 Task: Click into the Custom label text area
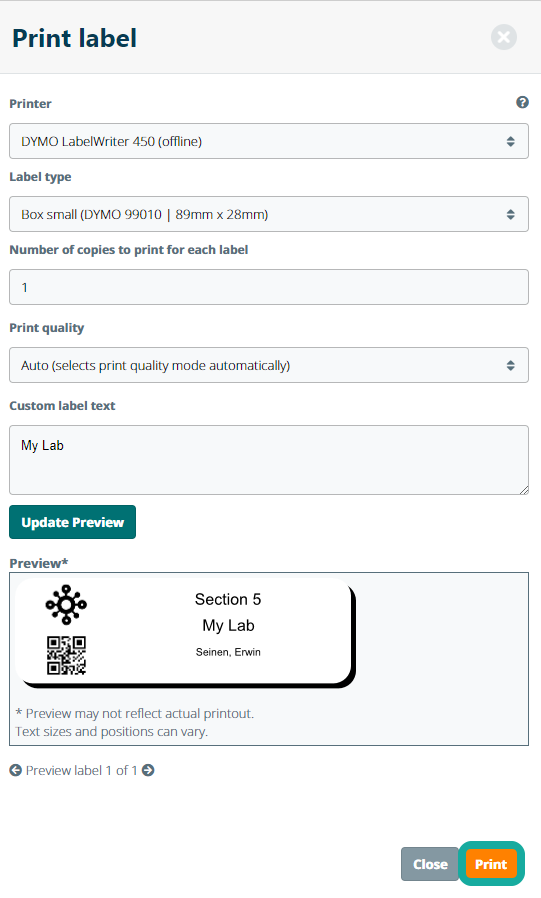268,460
